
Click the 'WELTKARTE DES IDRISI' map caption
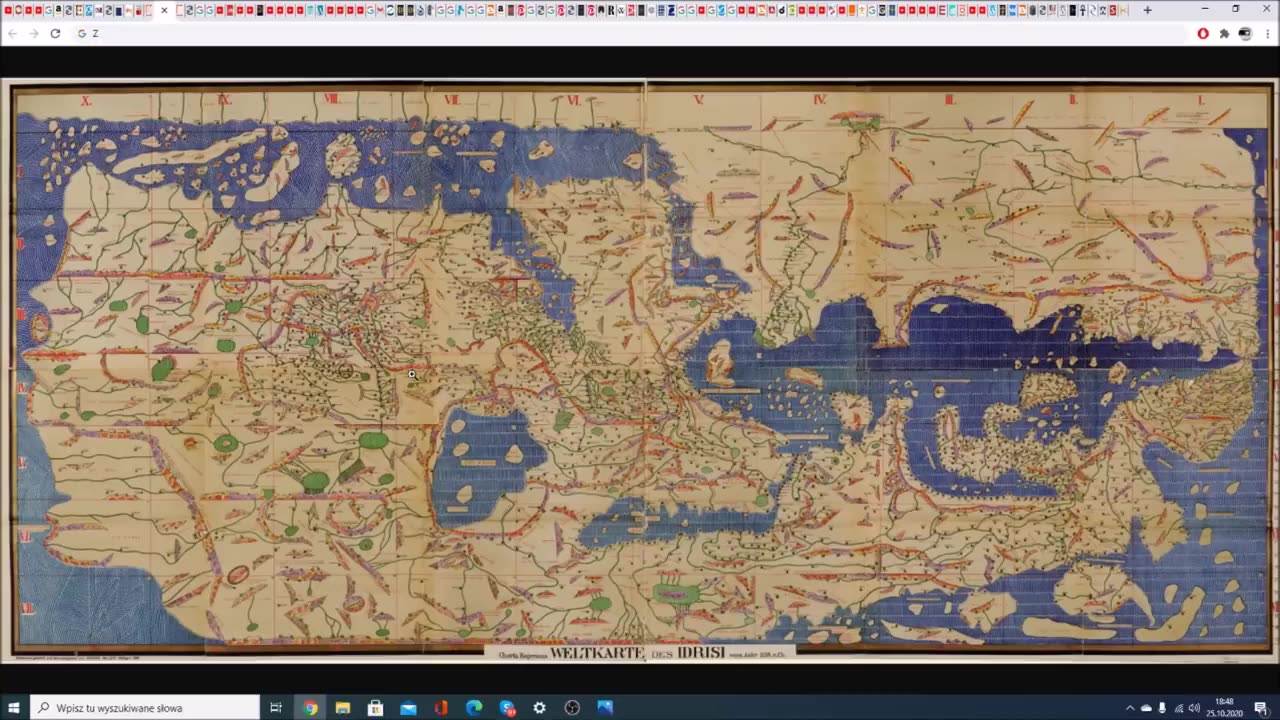tap(640, 652)
